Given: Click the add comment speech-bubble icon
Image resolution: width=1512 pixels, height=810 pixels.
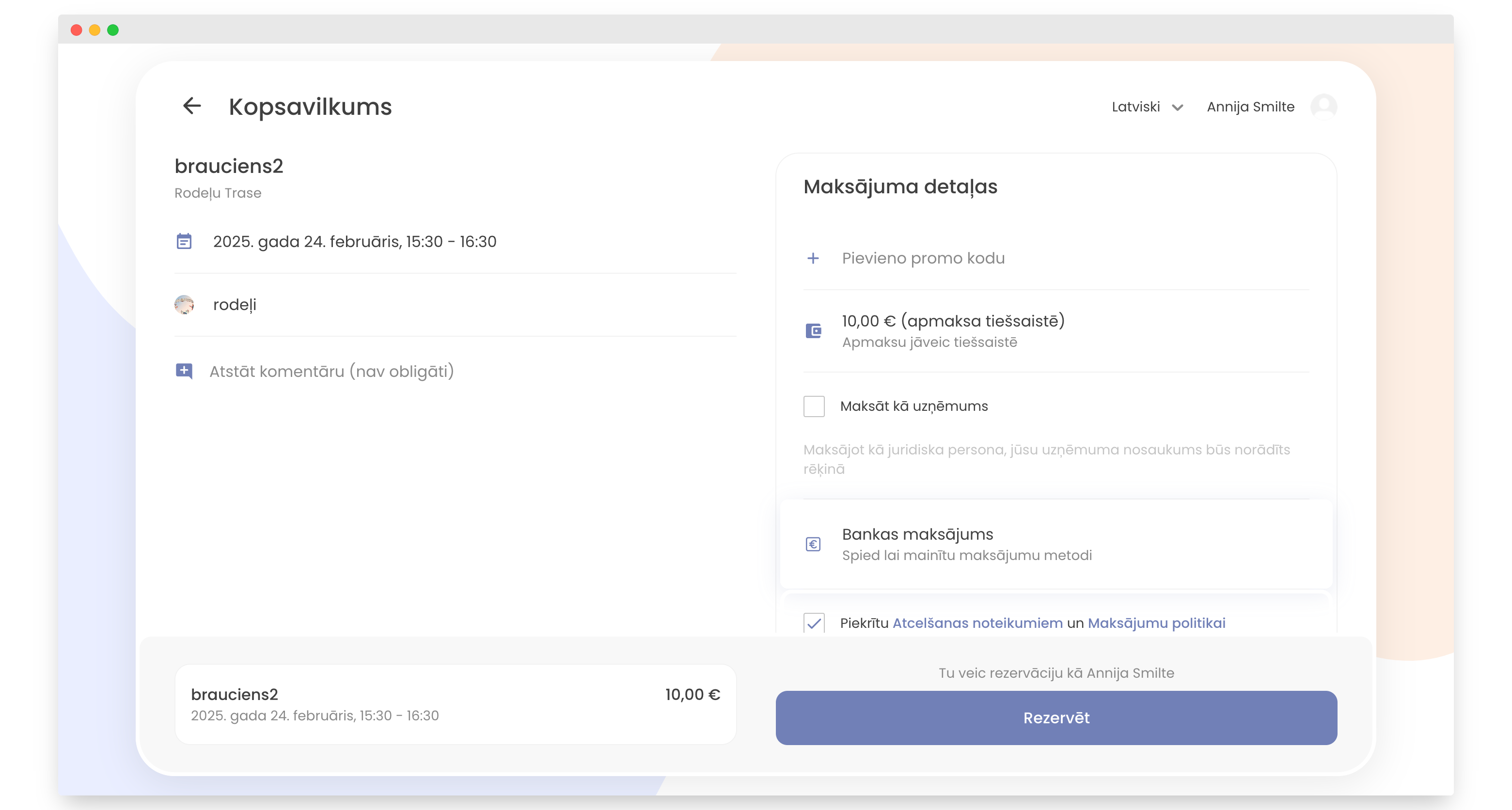Looking at the screenshot, I should point(184,371).
